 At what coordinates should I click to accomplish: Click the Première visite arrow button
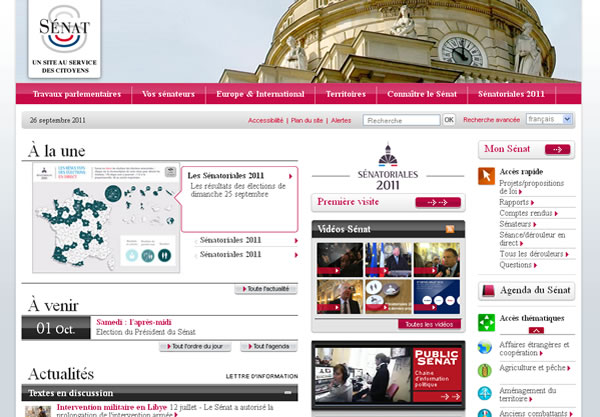tap(438, 202)
